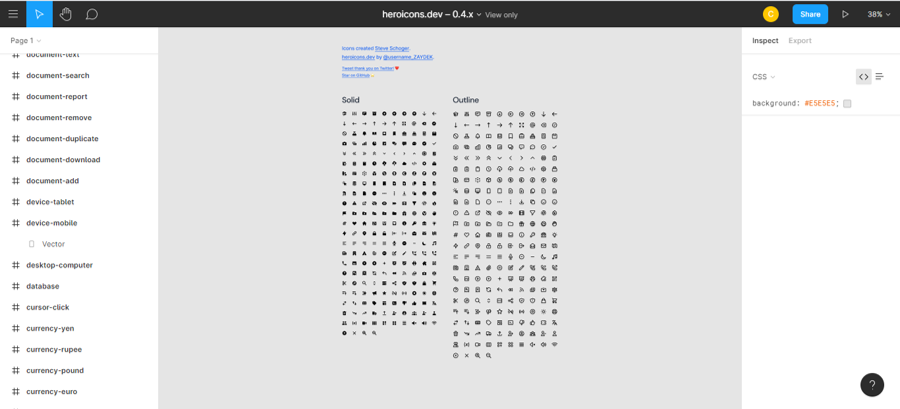Open the help question mark button

click(871, 385)
